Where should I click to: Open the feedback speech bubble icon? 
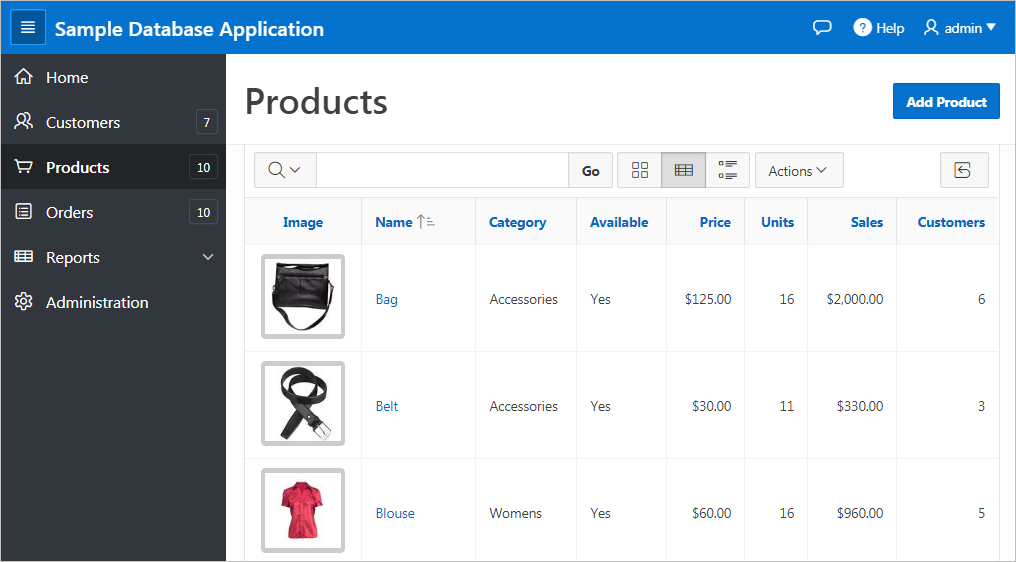[822, 28]
